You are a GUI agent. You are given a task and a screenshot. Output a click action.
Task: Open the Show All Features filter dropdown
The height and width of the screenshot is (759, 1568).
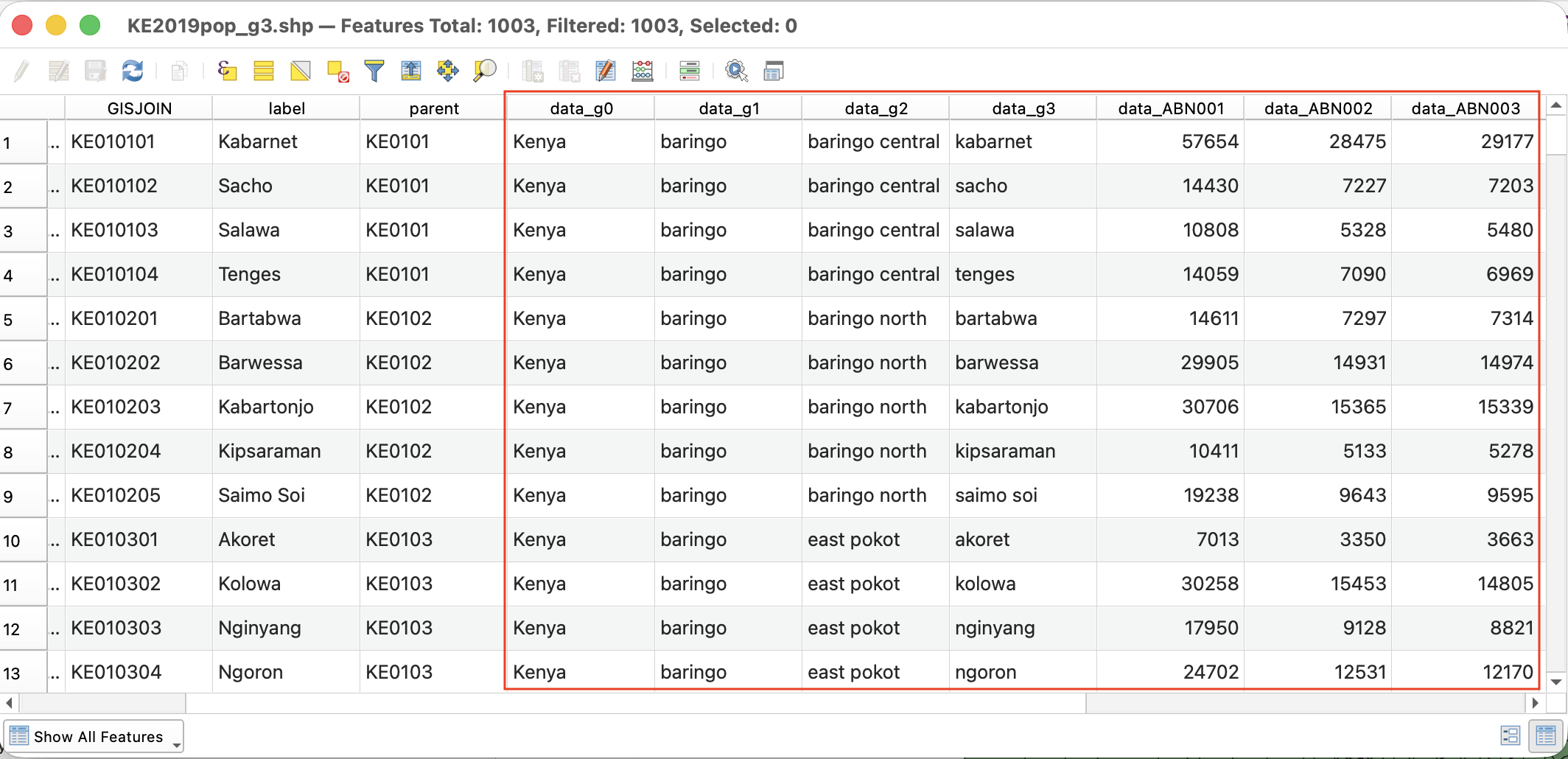94,736
